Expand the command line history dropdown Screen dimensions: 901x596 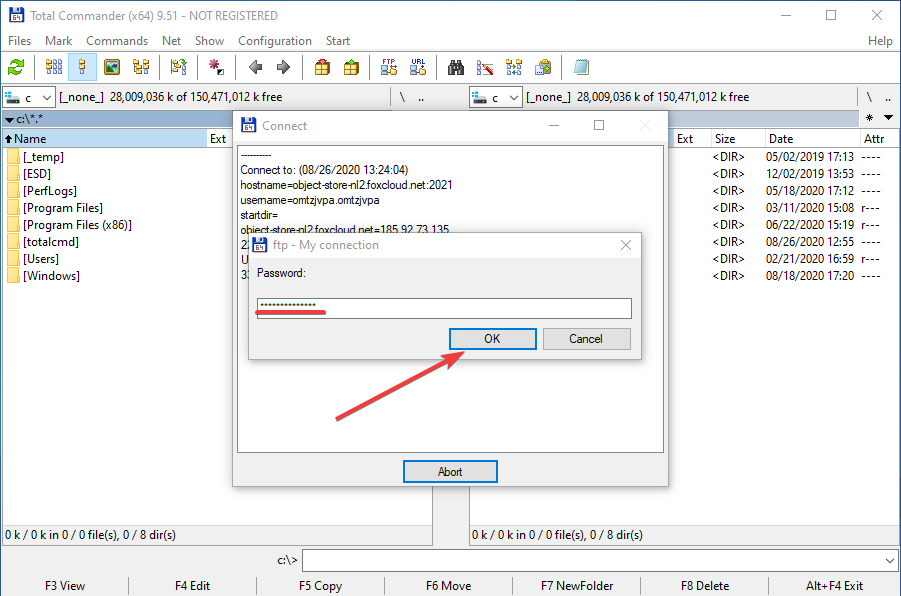tap(890, 561)
